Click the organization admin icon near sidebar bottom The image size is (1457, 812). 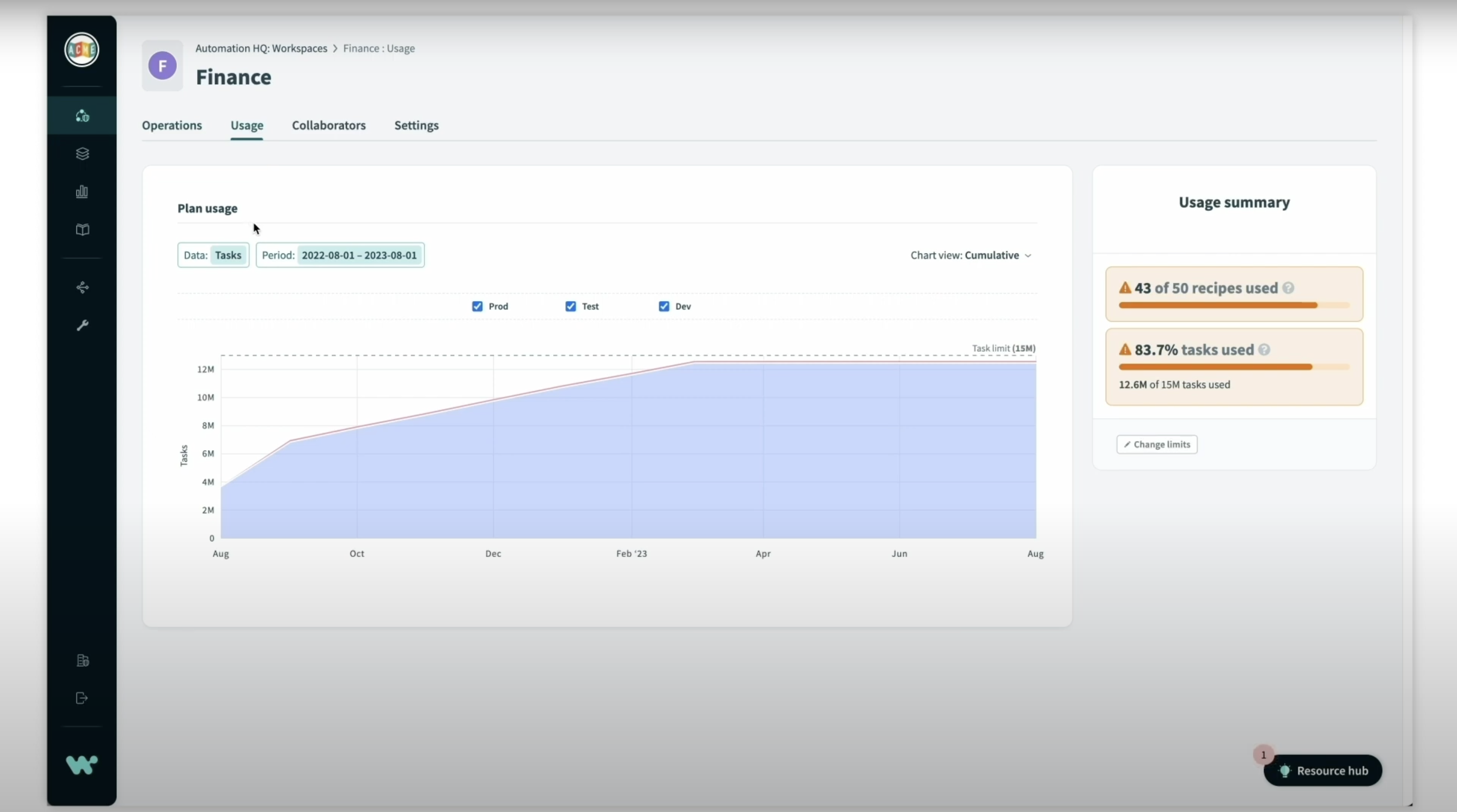pyautogui.click(x=83, y=660)
